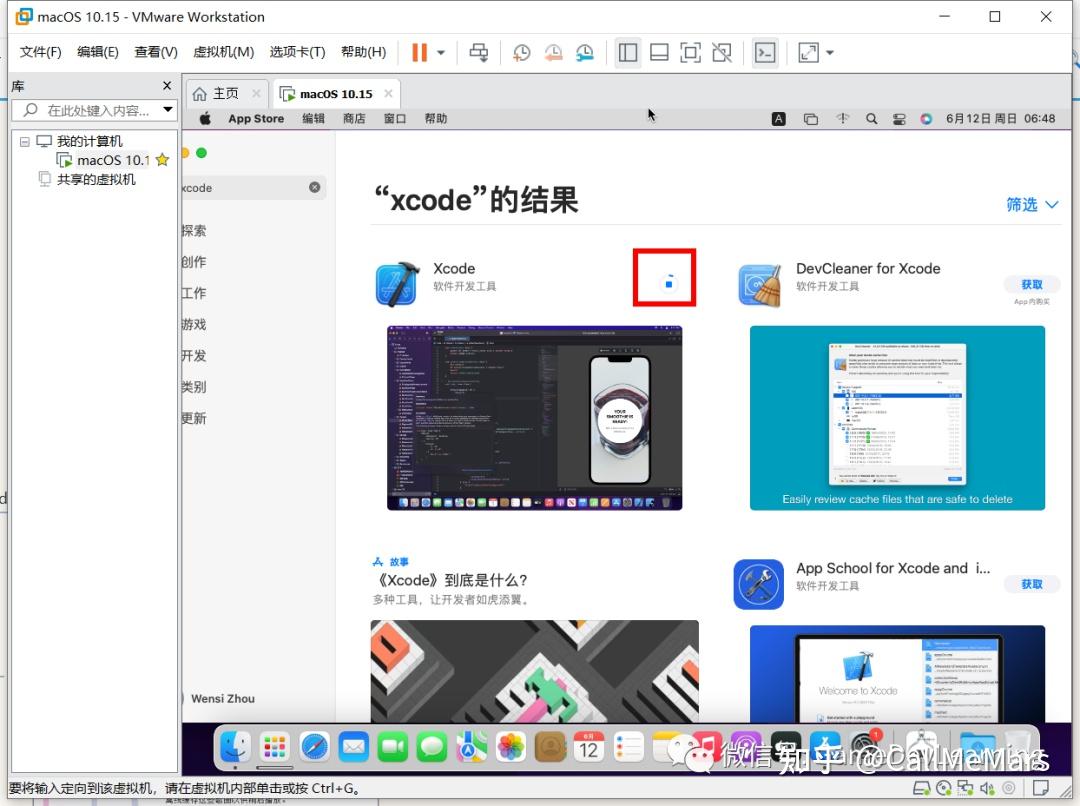The image size is (1080, 806).
Task: Enter VMware full screen mode
Action: click(690, 52)
